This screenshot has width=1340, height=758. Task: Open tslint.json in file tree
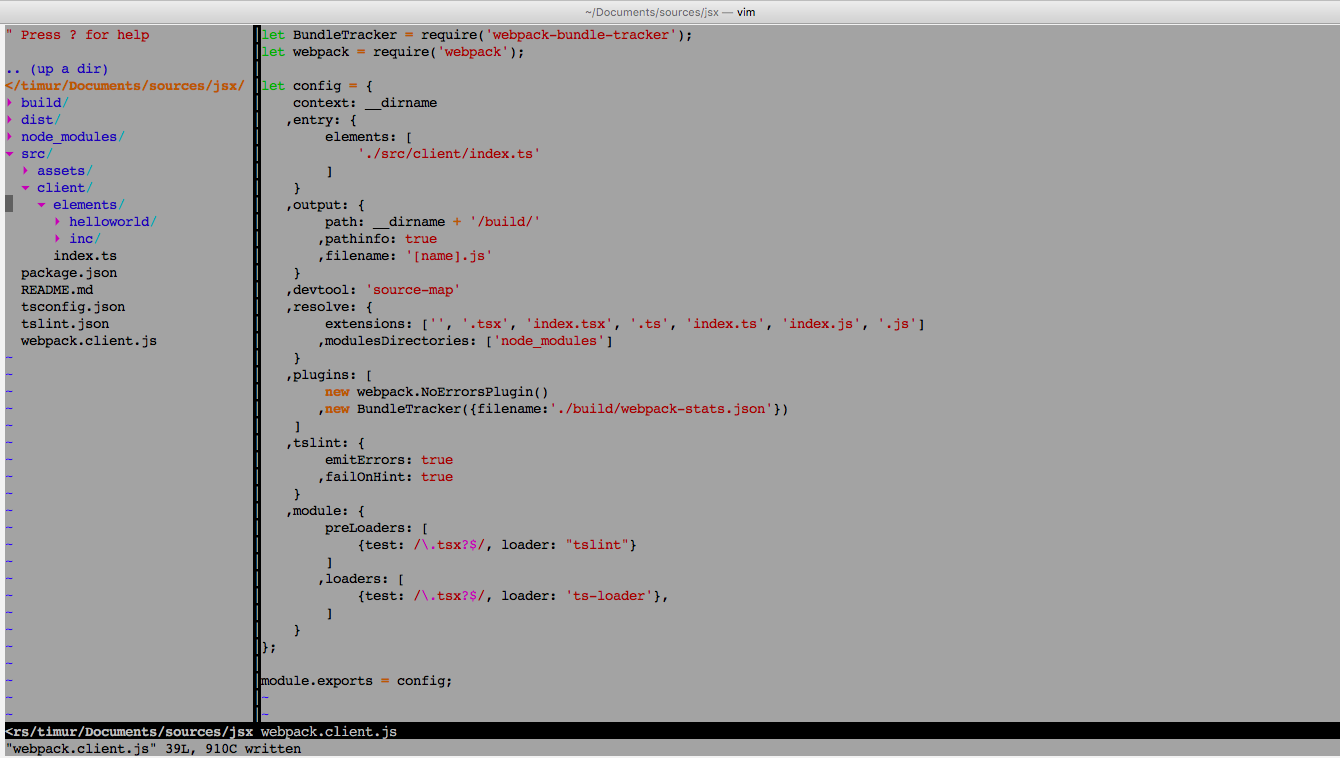pos(65,324)
